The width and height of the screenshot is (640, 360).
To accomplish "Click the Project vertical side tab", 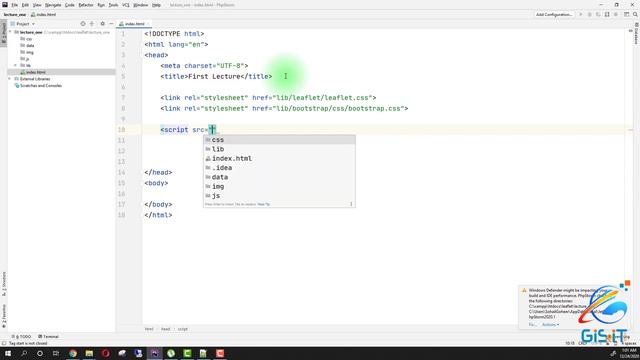I will (x=4, y=33).
